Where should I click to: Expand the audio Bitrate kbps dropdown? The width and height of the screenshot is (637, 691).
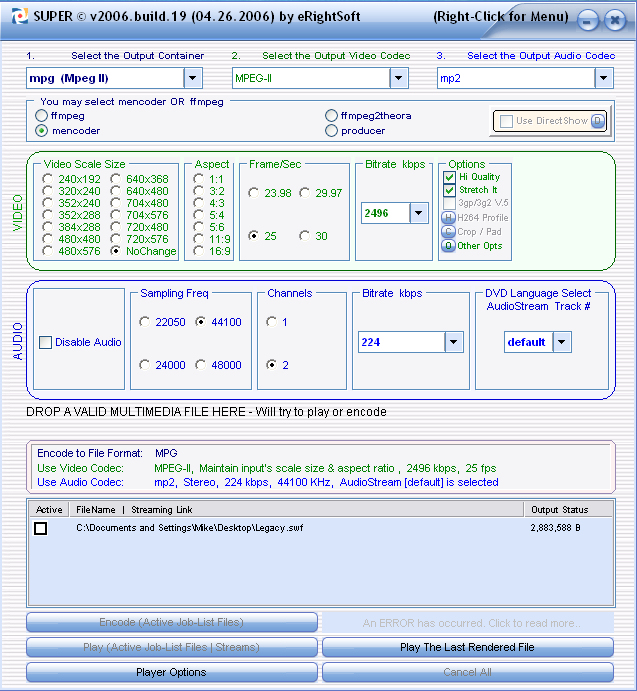click(454, 342)
